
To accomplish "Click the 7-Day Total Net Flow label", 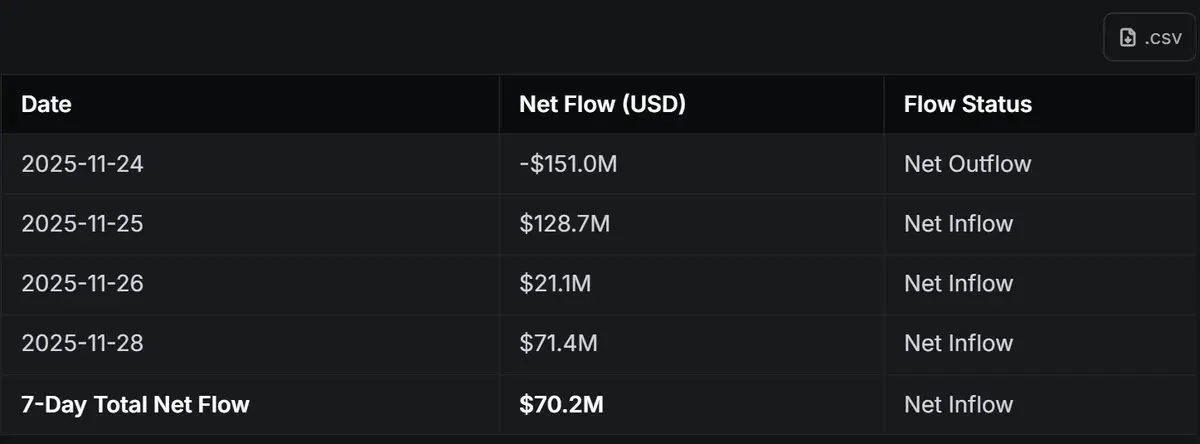I will point(135,404).
